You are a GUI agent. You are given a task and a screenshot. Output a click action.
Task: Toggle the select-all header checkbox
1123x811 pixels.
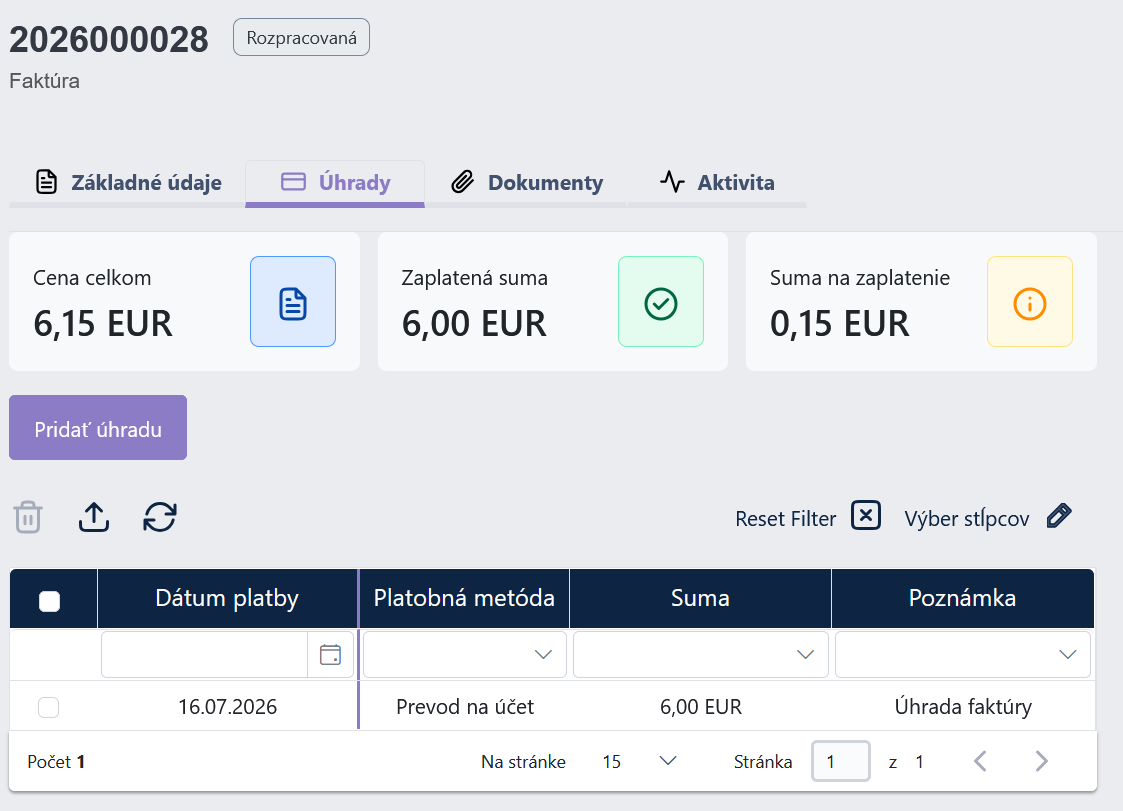point(49,601)
